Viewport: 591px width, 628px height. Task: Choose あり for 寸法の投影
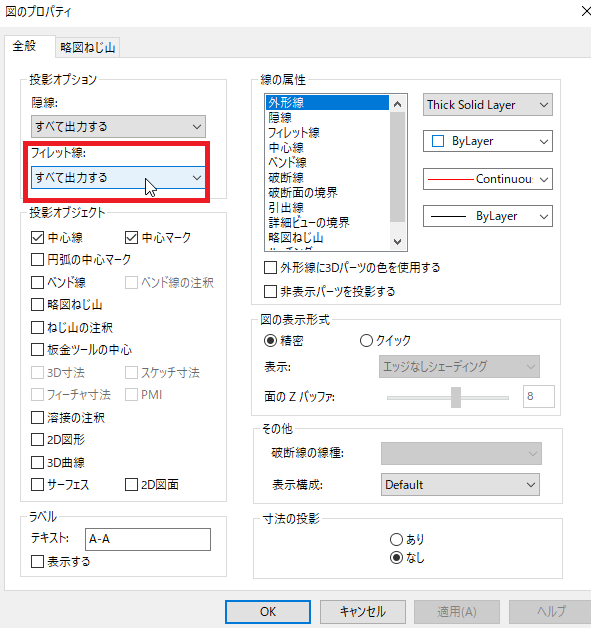396,539
